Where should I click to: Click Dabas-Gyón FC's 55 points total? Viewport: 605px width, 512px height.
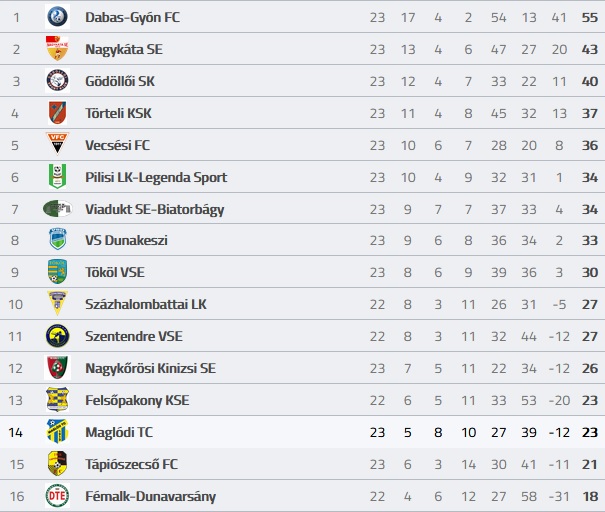590,18
